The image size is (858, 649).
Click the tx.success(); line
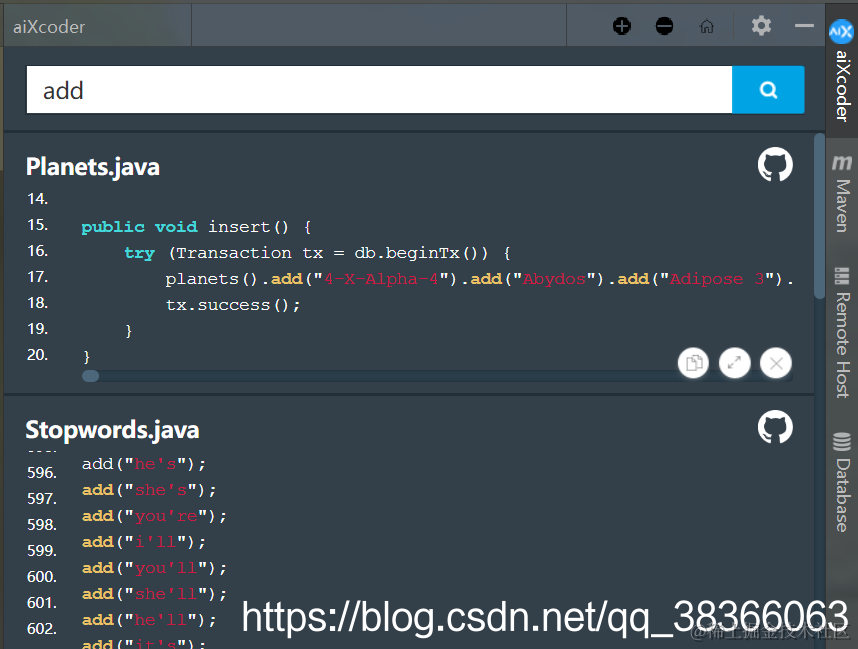233,305
